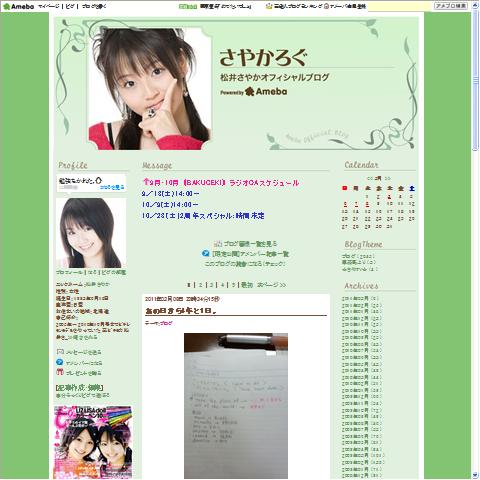Open ブログを書く in the top bar

point(94,6)
